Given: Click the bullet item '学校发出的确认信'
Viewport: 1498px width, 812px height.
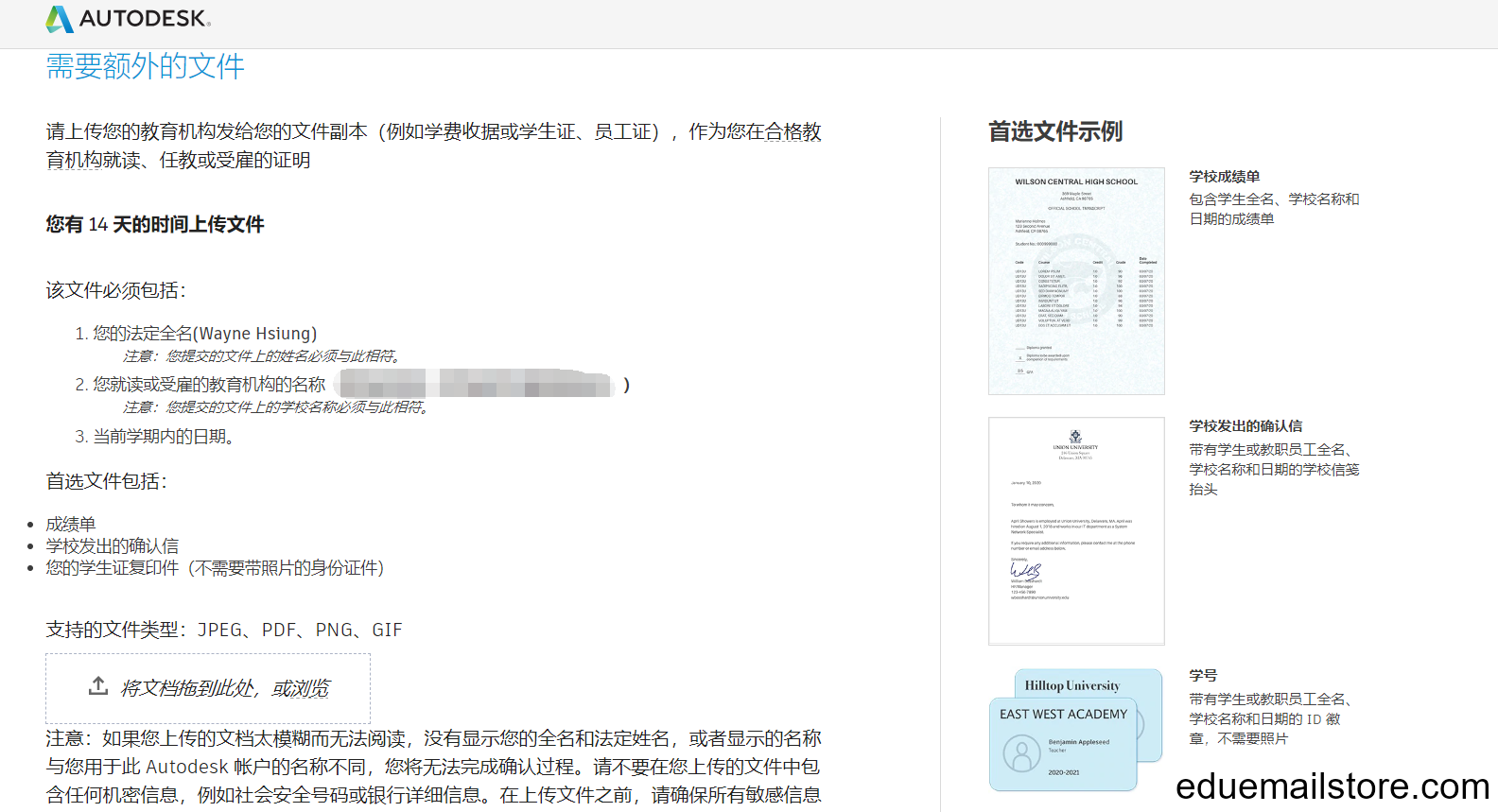Looking at the screenshot, I should tap(113, 545).
